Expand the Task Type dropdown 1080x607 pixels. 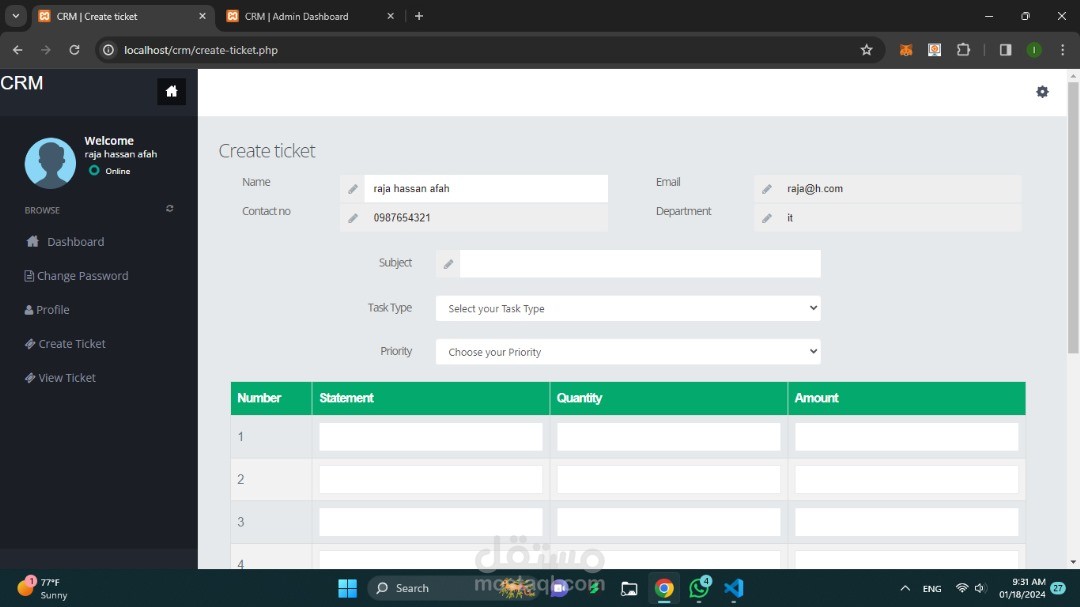628,308
